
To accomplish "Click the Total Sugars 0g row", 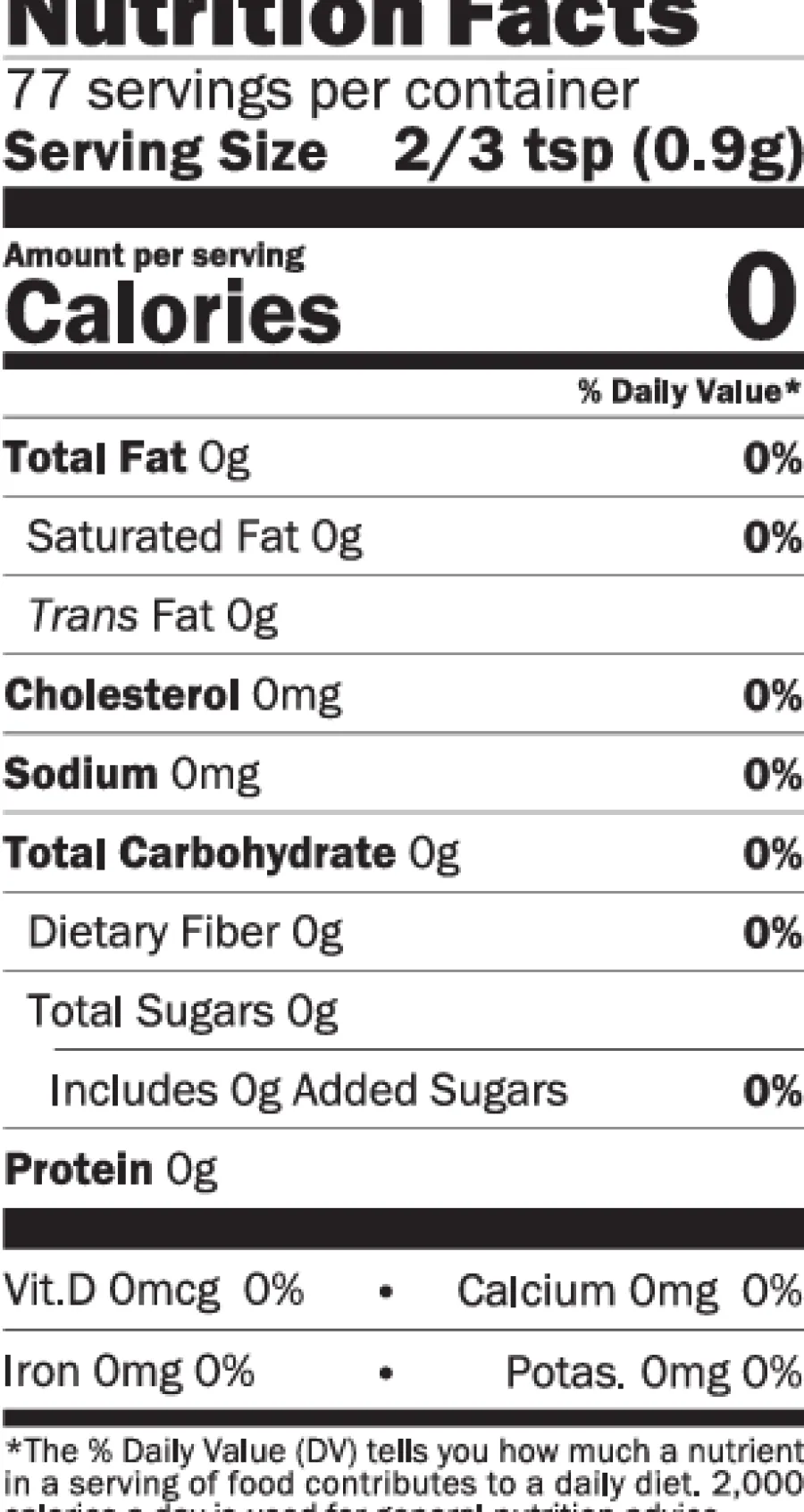I will click(403, 1012).
